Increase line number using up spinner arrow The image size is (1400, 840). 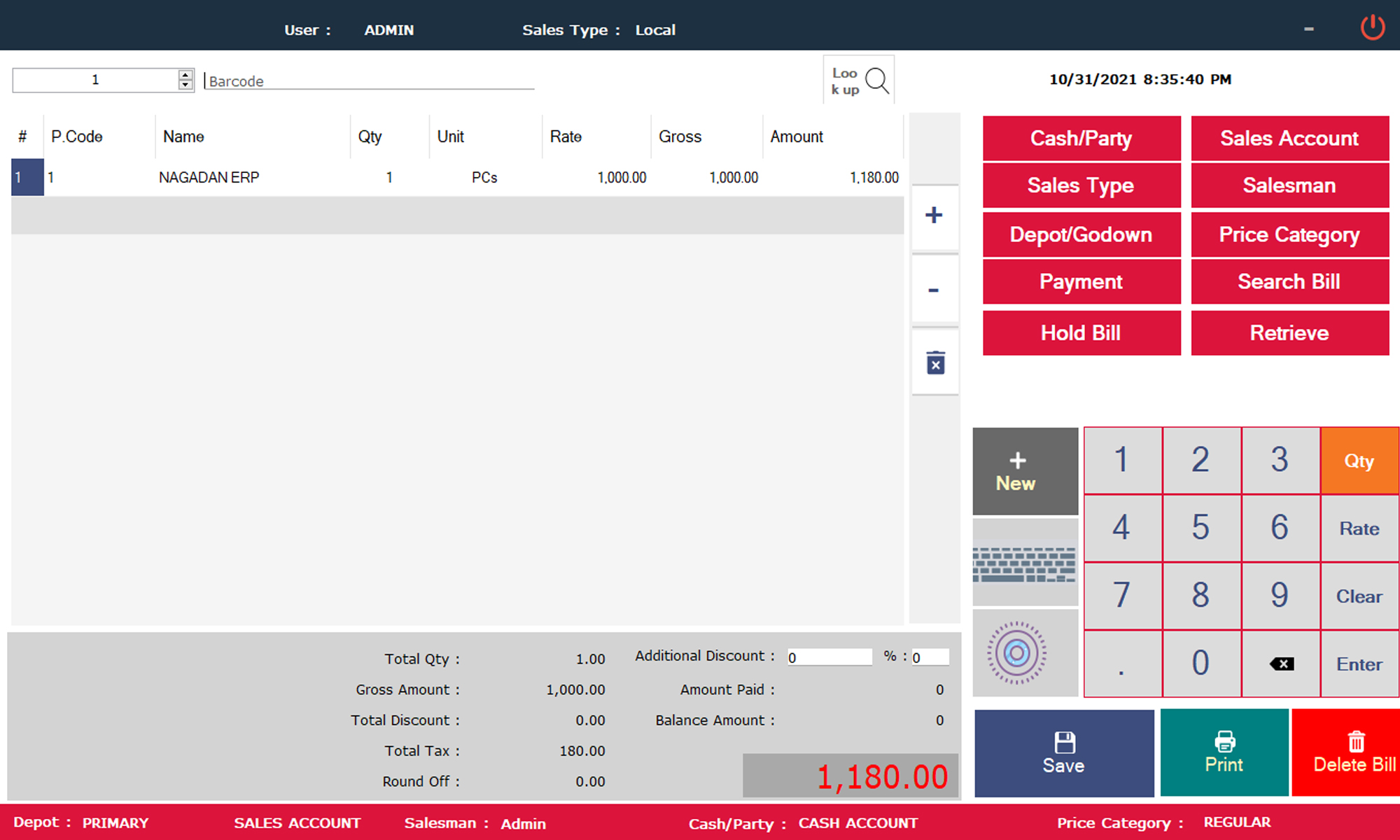(x=184, y=74)
